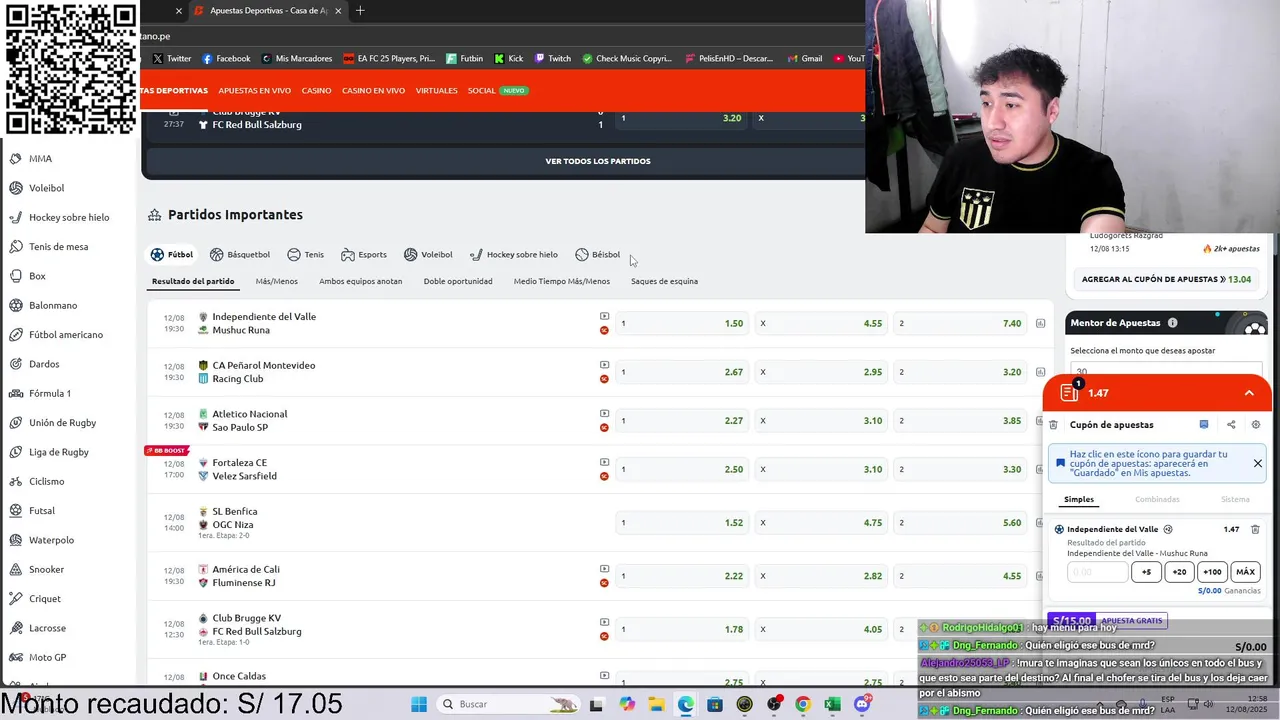1280x720 pixels.
Task: Open Mentor de Apuestas info icon
Action: point(1172,323)
